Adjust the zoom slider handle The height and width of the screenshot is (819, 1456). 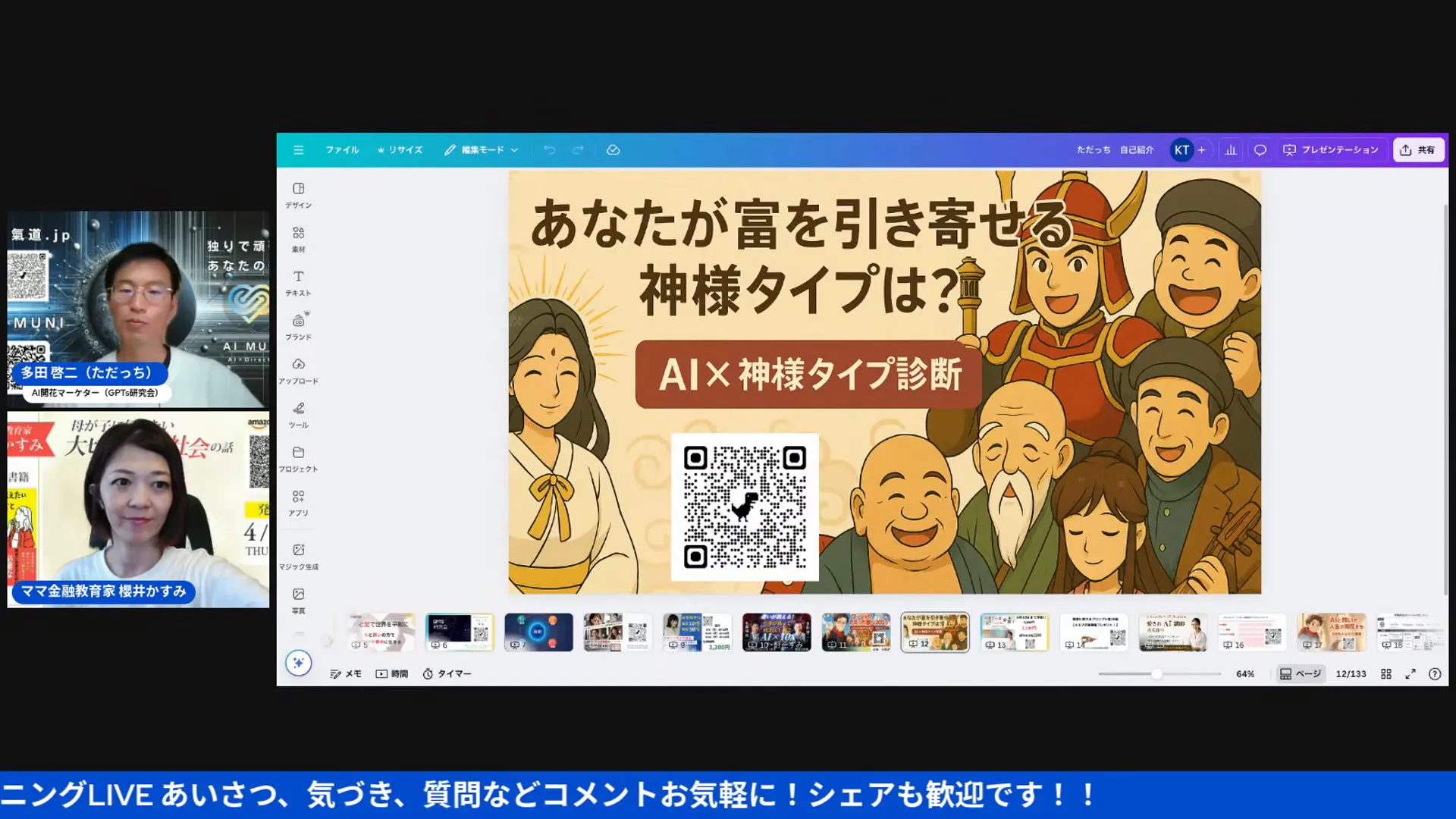pos(1156,673)
